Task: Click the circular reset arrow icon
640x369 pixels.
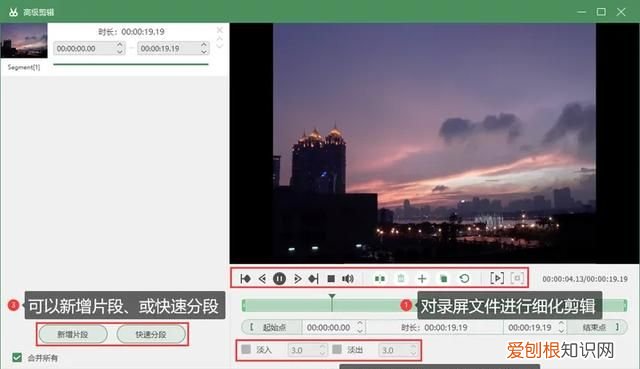Action: 464,279
